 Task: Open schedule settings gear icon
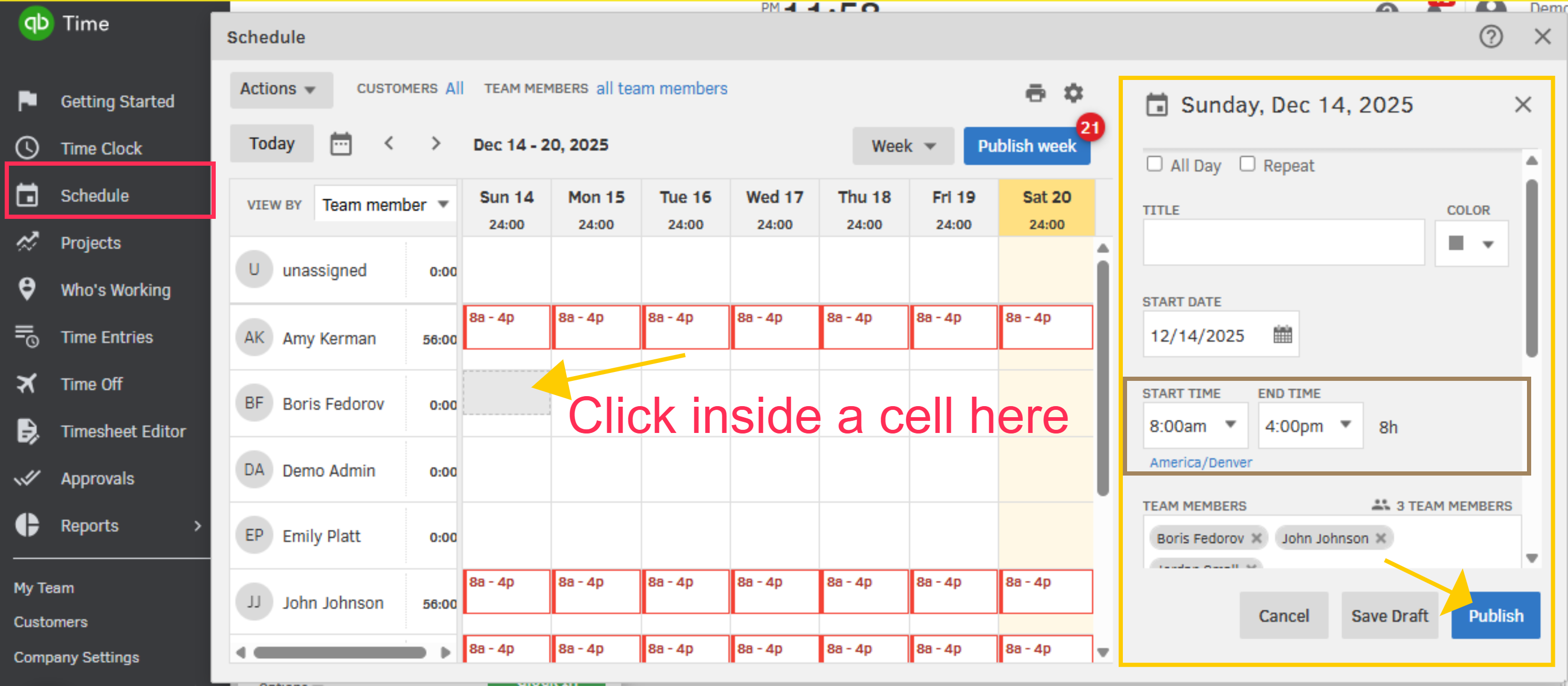(1073, 93)
